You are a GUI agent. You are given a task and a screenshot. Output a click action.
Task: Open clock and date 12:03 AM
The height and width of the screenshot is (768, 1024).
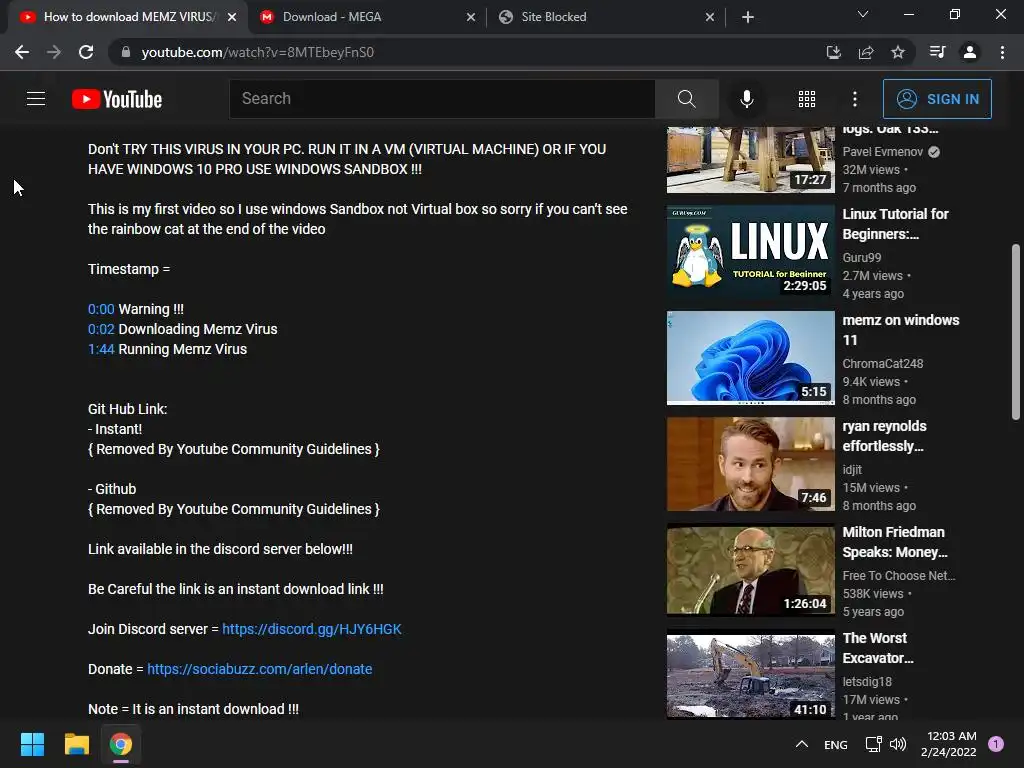[948, 744]
